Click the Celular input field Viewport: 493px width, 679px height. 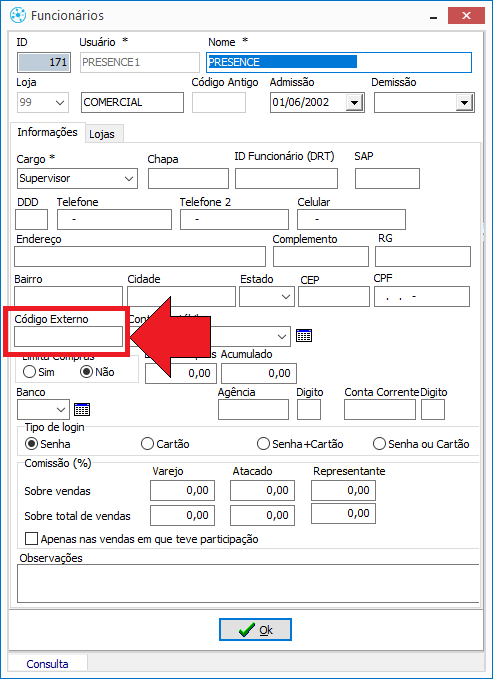coord(351,220)
